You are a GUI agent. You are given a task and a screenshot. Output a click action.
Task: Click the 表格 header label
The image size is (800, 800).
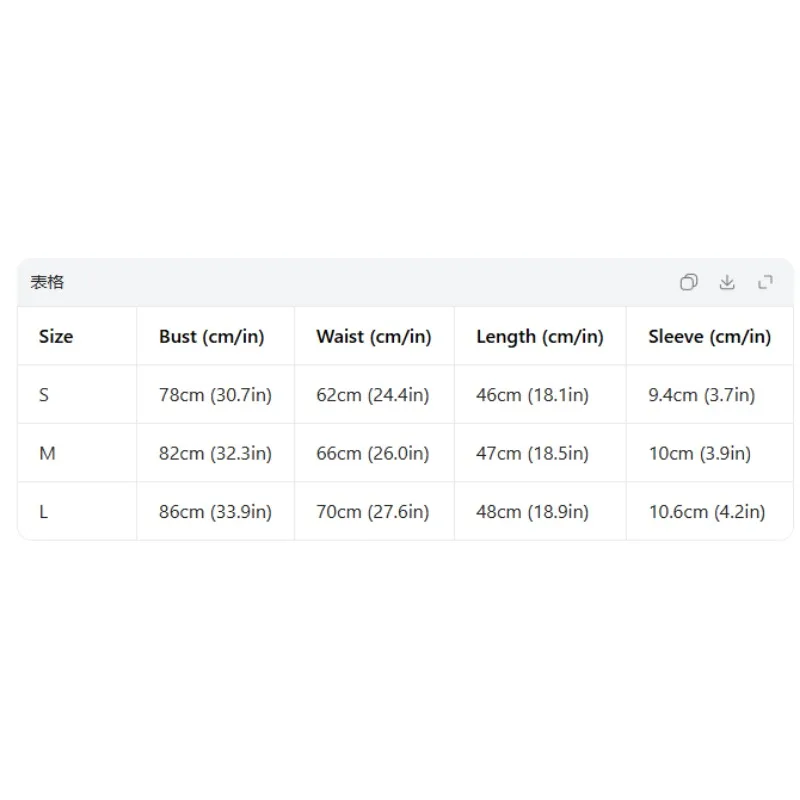pyautogui.click(x=47, y=282)
